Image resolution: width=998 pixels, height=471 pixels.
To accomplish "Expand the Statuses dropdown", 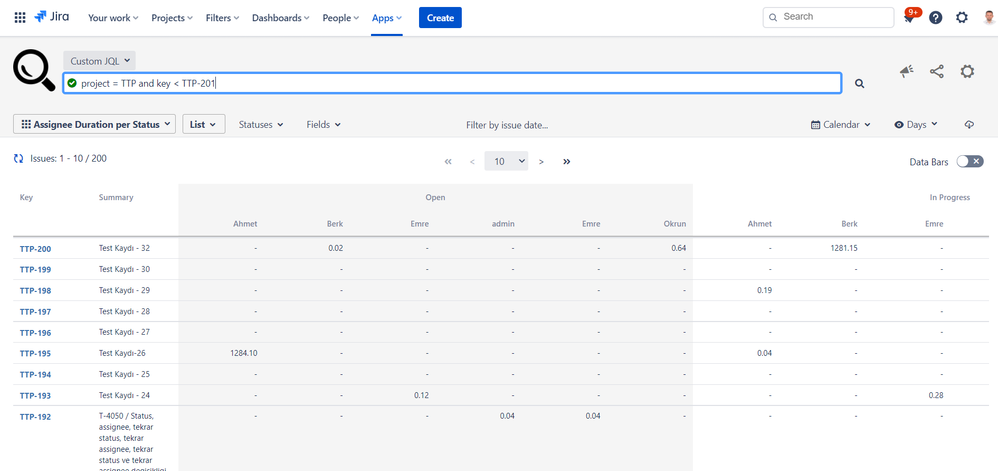I will click(x=261, y=125).
